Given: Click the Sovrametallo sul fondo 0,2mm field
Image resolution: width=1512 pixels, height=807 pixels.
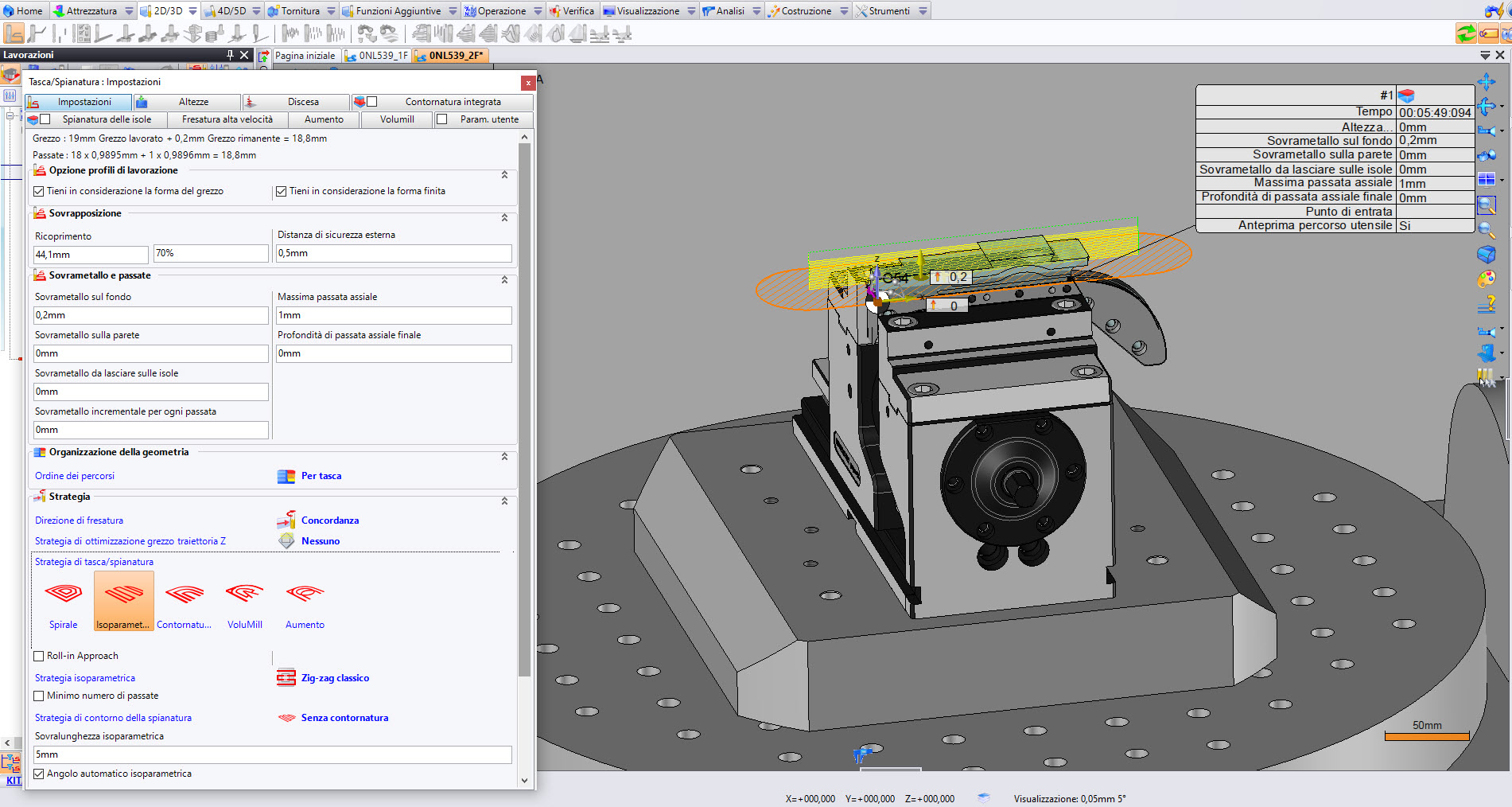Looking at the screenshot, I should coord(151,315).
